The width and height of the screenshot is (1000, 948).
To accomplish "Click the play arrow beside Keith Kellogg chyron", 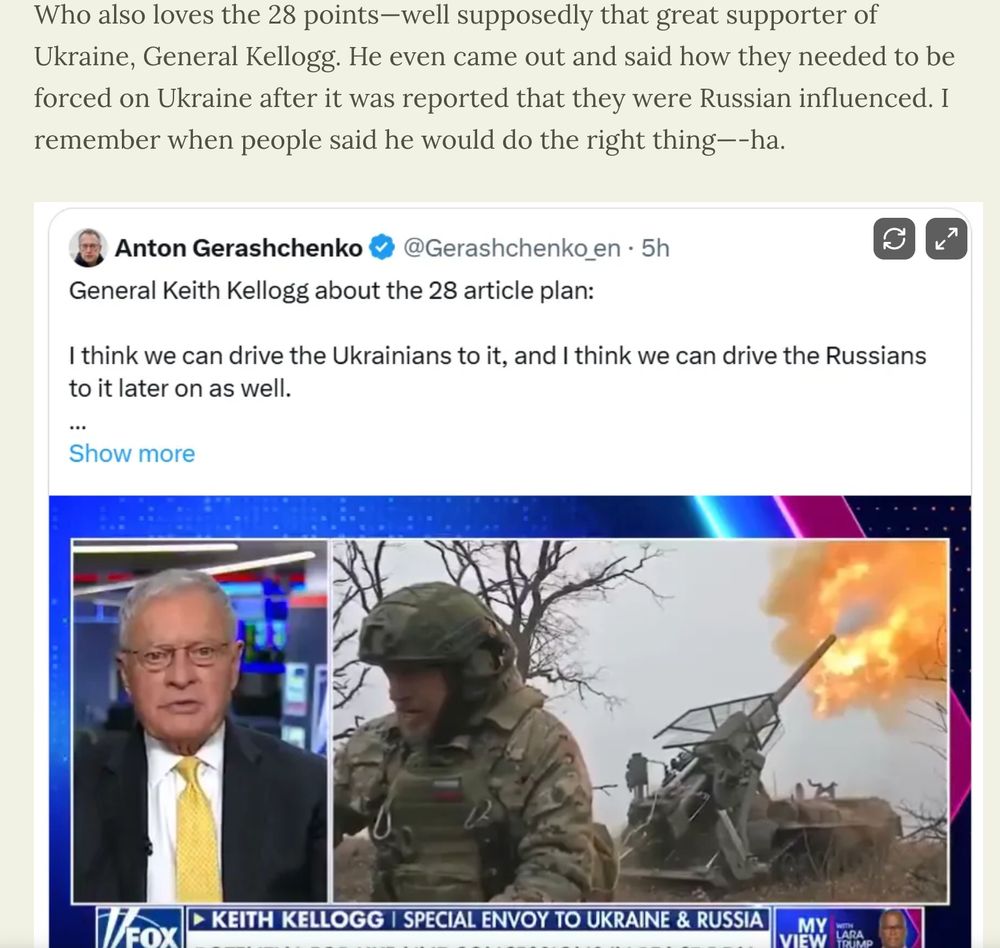I will coord(200,919).
